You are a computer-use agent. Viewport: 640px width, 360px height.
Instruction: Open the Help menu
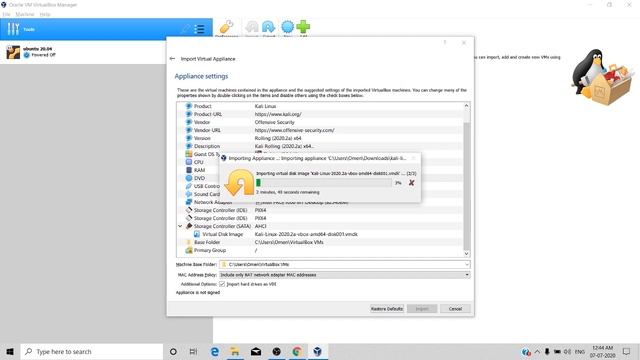click(x=45, y=14)
